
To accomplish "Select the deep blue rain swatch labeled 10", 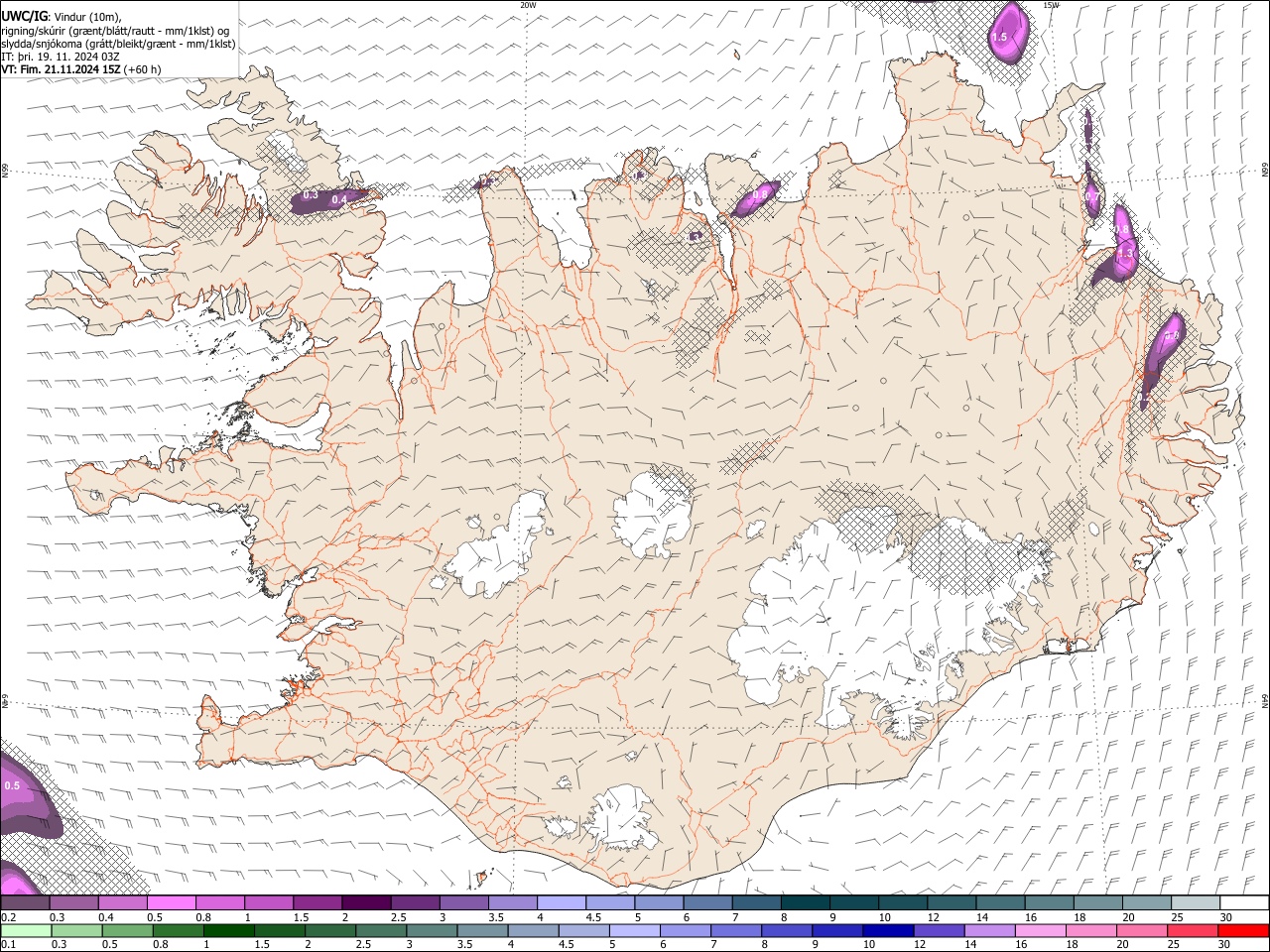I will point(887,930).
